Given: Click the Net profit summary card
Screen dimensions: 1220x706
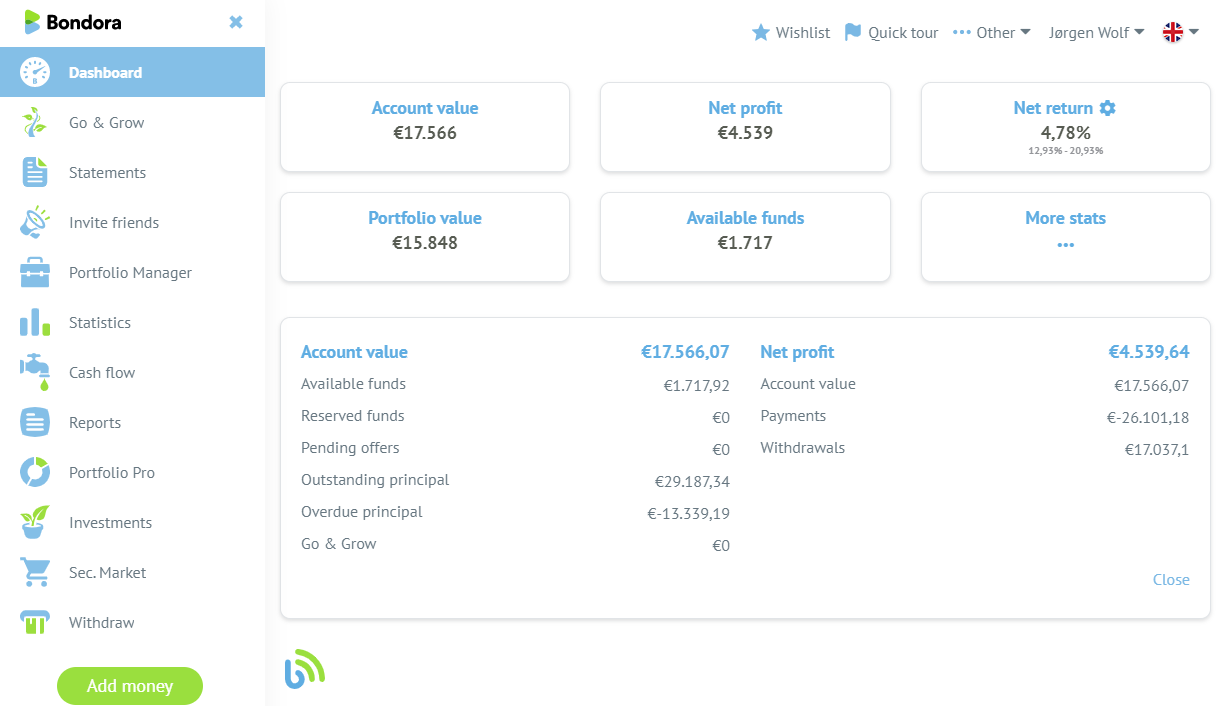Looking at the screenshot, I should (745, 127).
